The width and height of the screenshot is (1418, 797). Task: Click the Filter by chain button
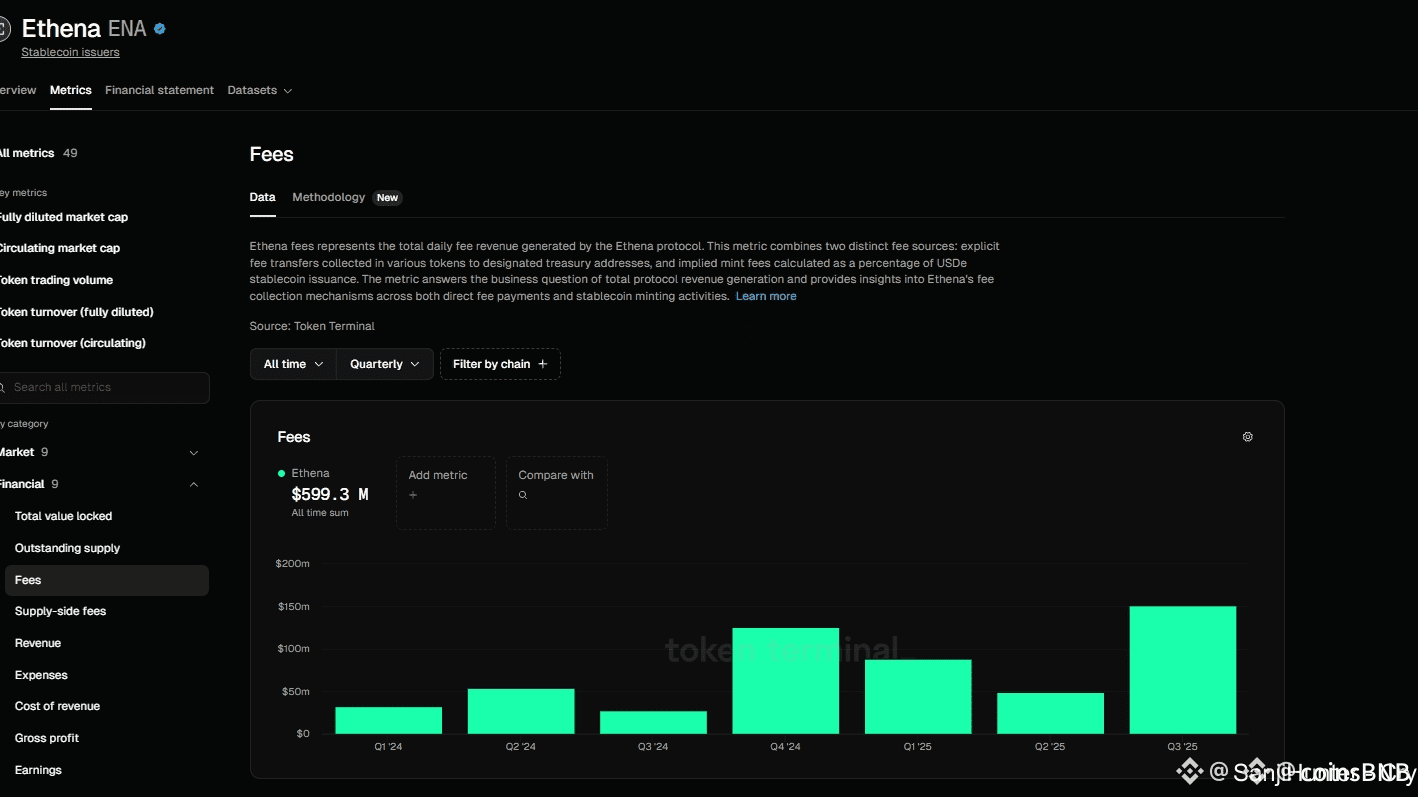point(500,364)
